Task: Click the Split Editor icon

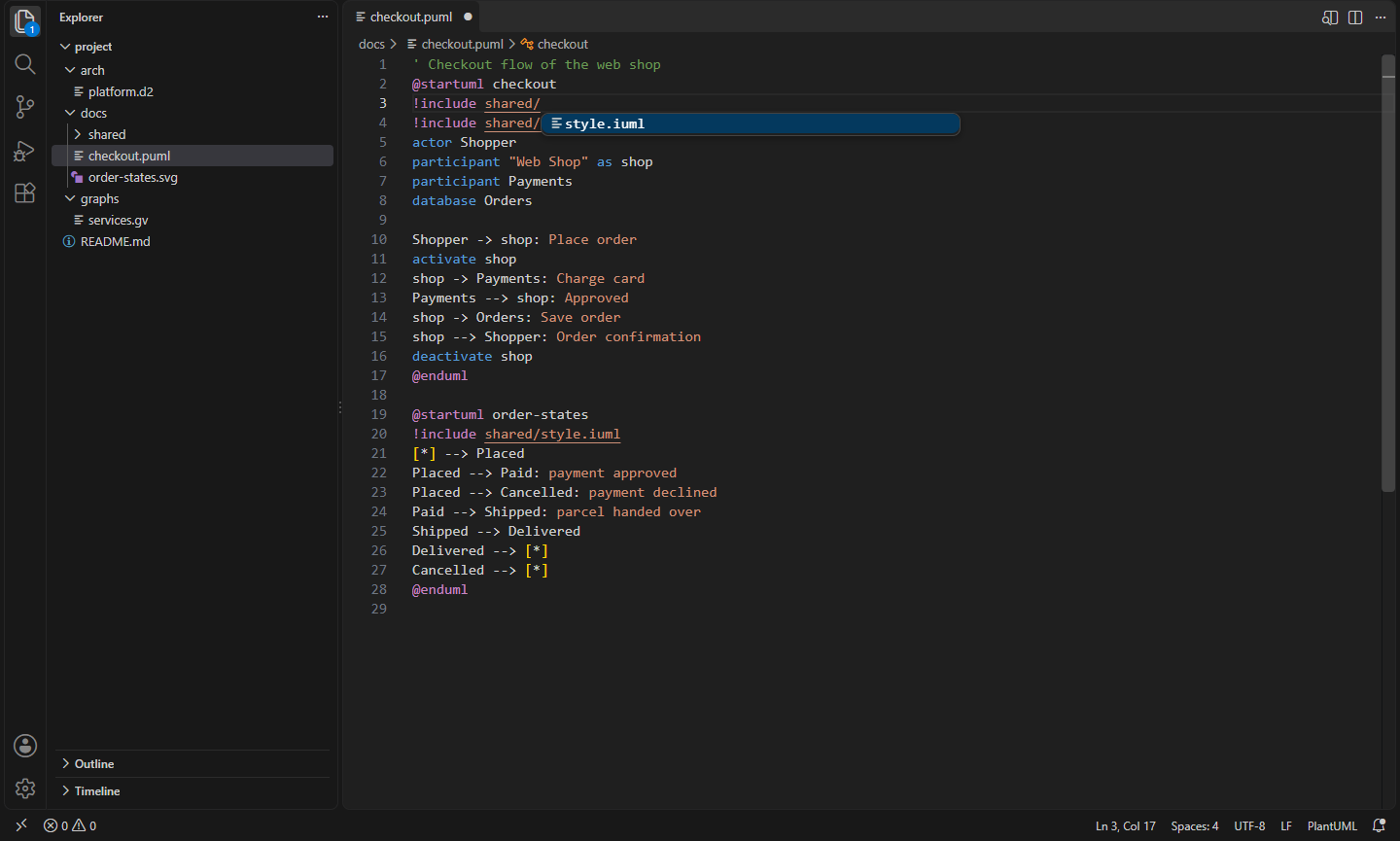Action: 1355,18
